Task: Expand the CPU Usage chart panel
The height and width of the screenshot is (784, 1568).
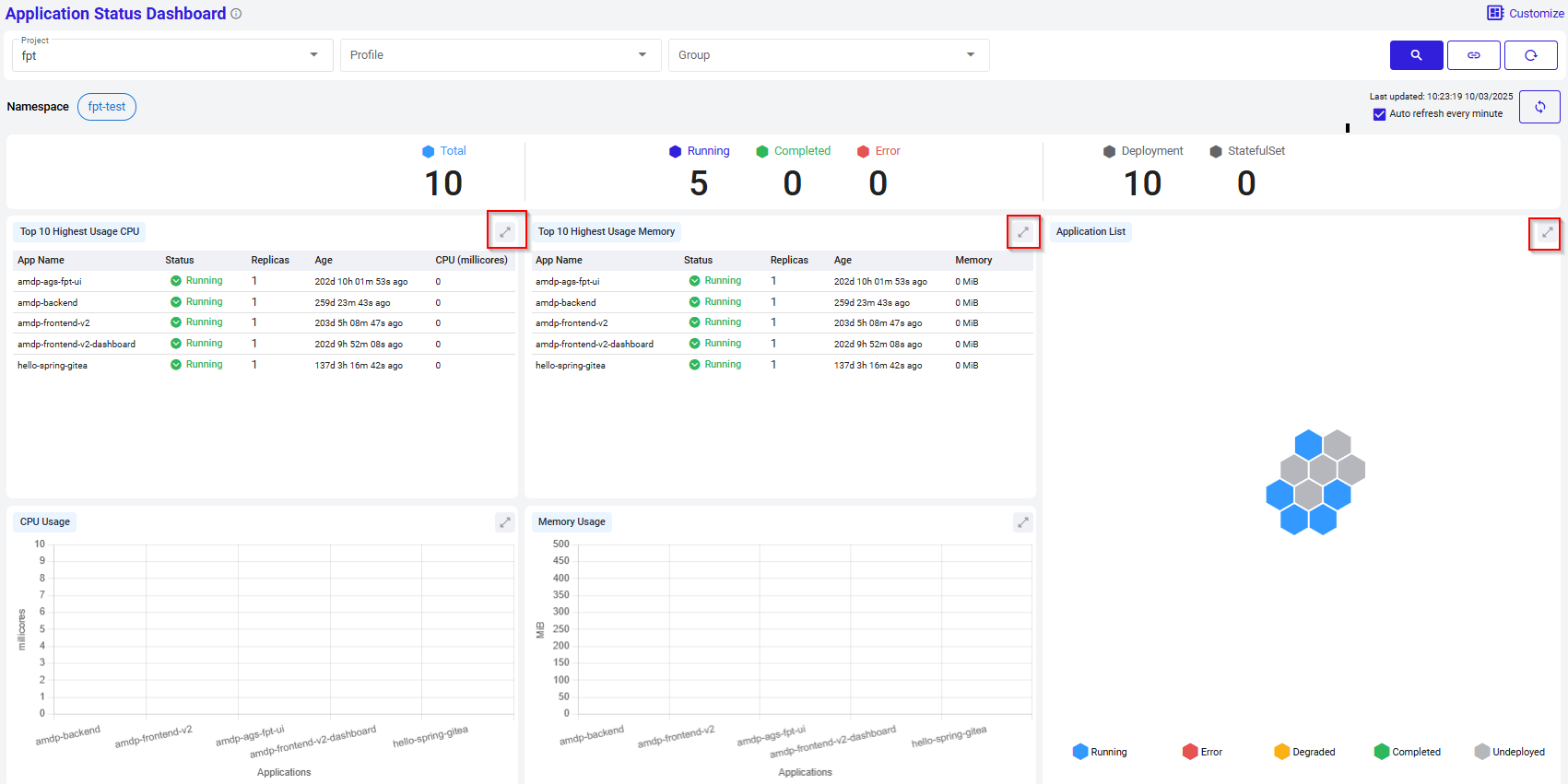Action: pyautogui.click(x=505, y=522)
